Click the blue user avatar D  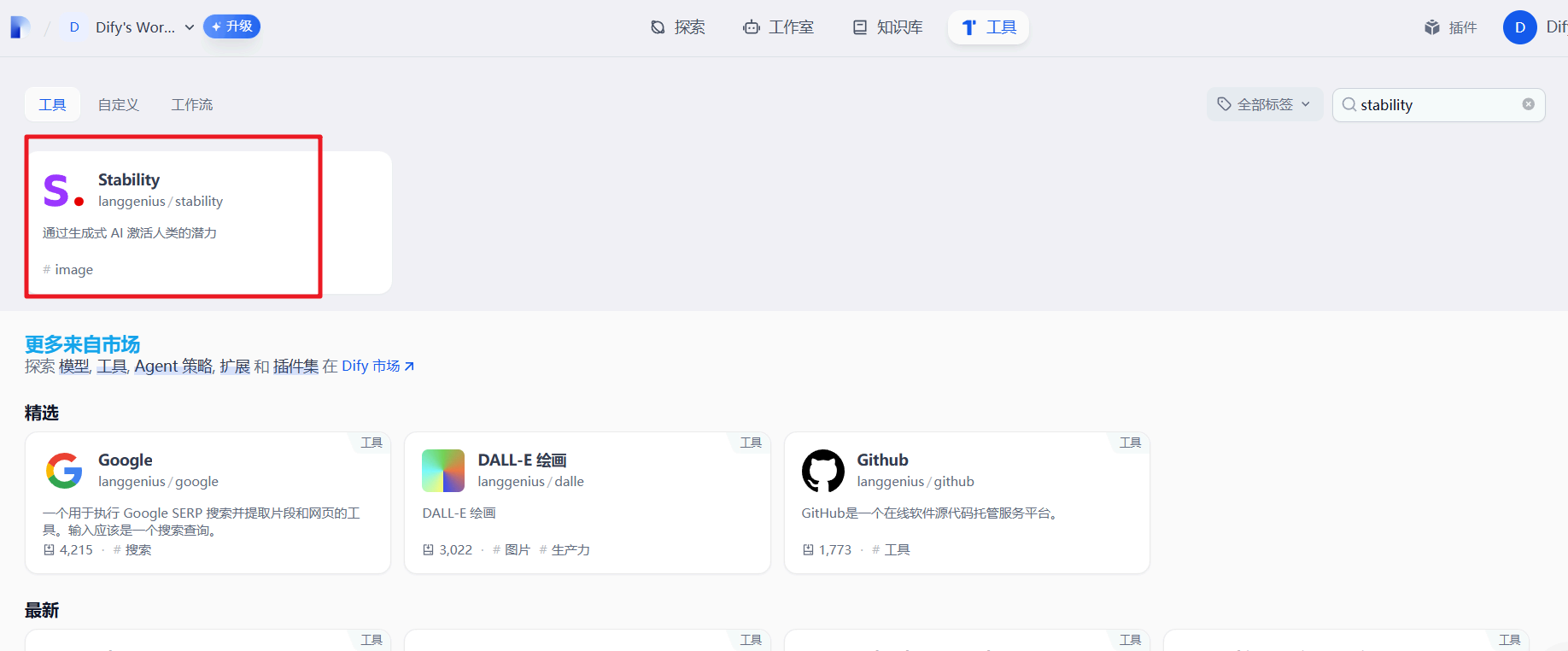(1519, 27)
